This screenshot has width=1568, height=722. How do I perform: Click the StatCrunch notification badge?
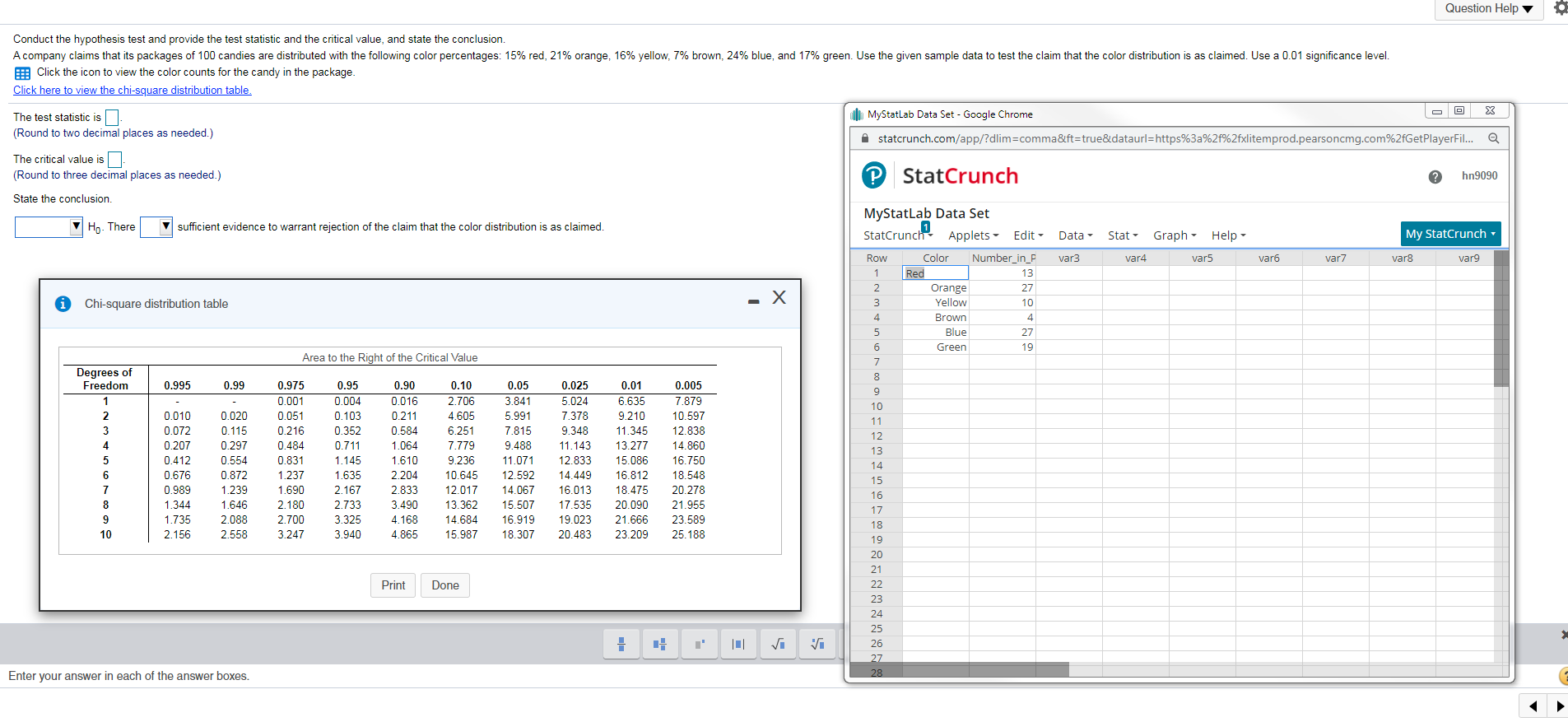point(925,227)
